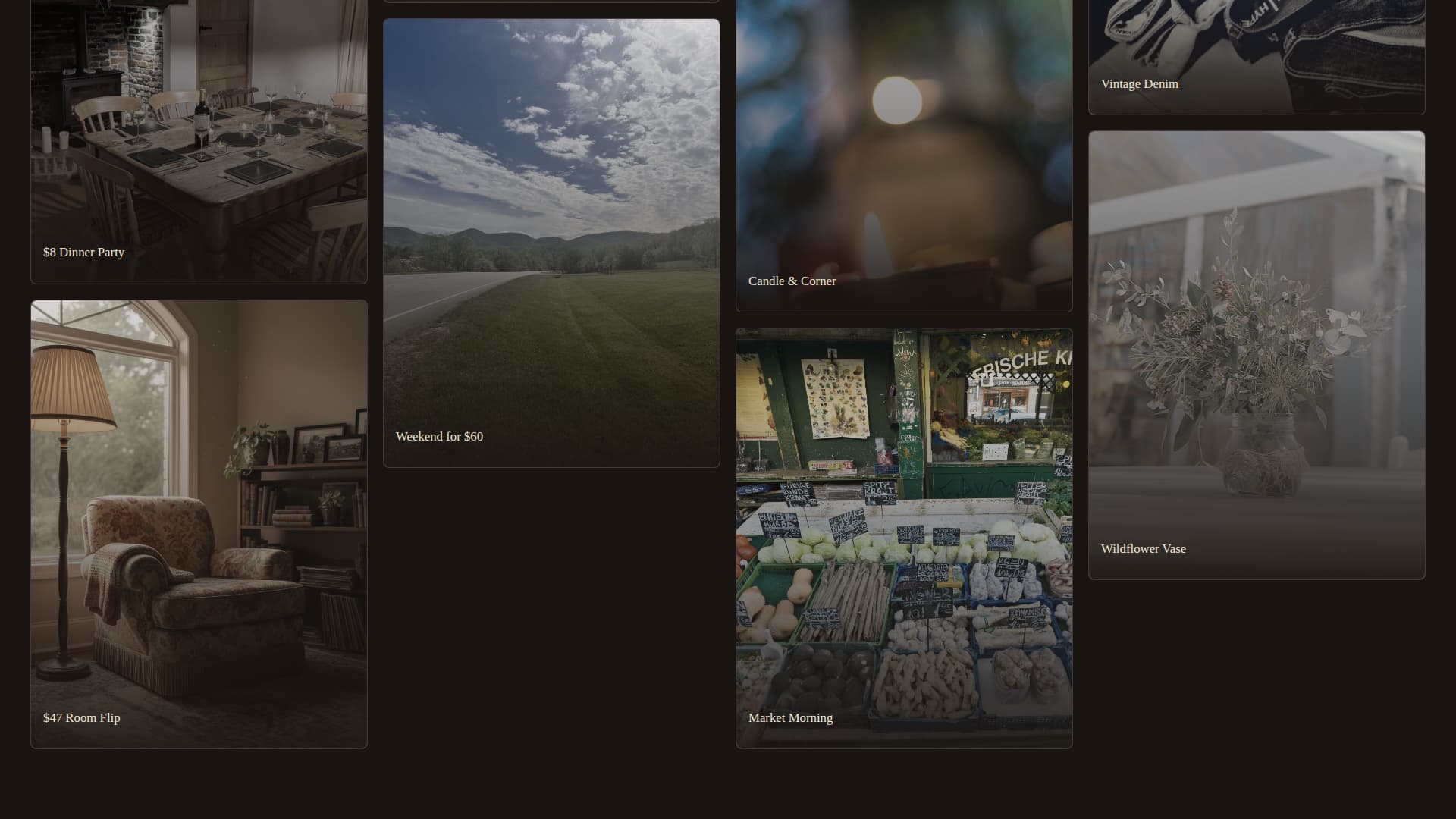The image size is (1456, 819).
Task: Select the "Market Morning" caption text
Action: 790,717
